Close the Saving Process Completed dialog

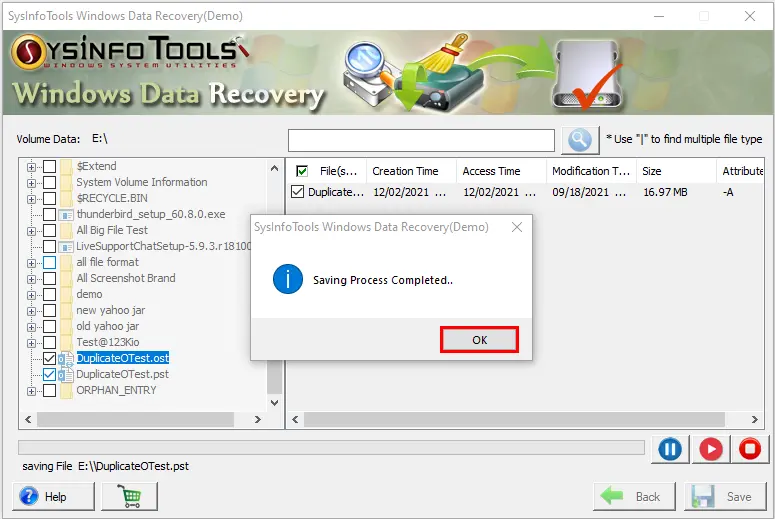(x=517, y=227)
